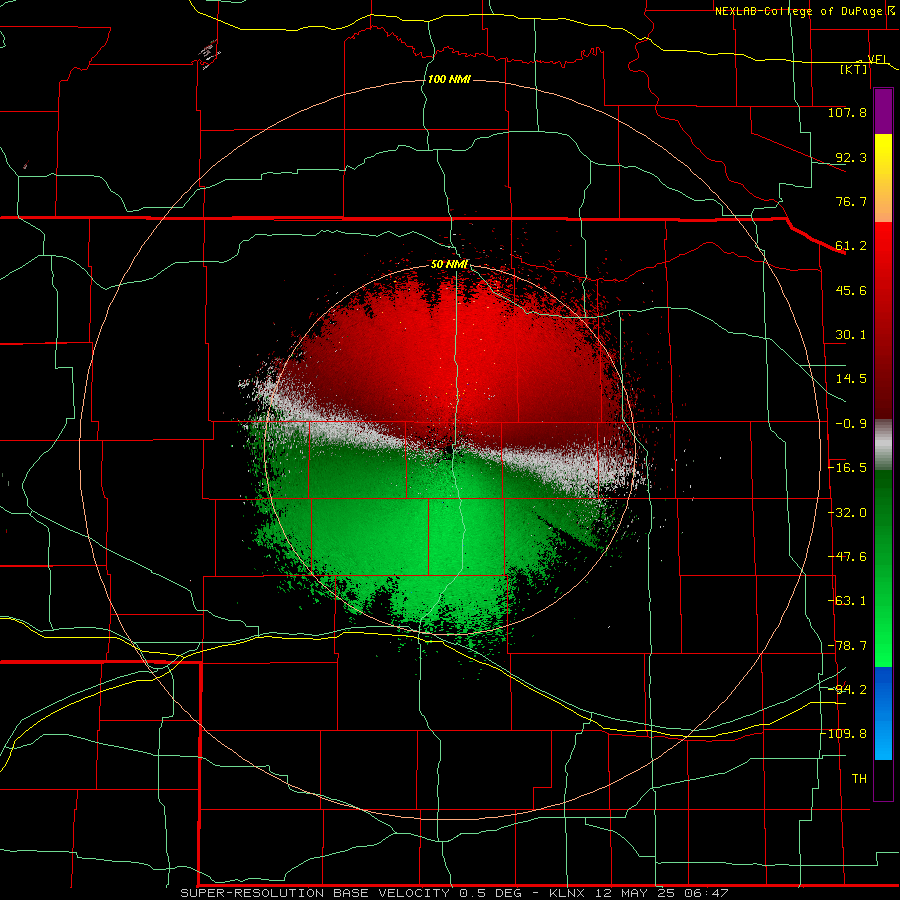Click the blue segment of the color bar
The height and width of the screenshot is (900, 900).
883,713
